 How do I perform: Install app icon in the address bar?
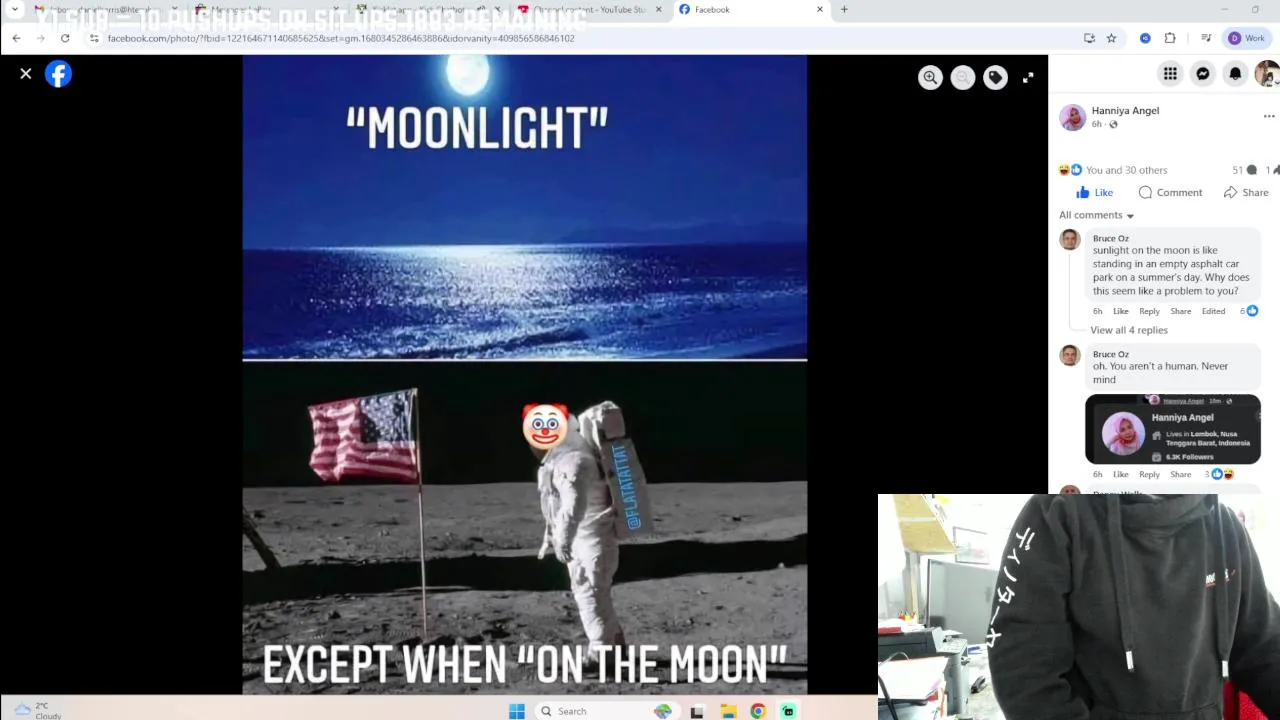[x=1089, y=38]
